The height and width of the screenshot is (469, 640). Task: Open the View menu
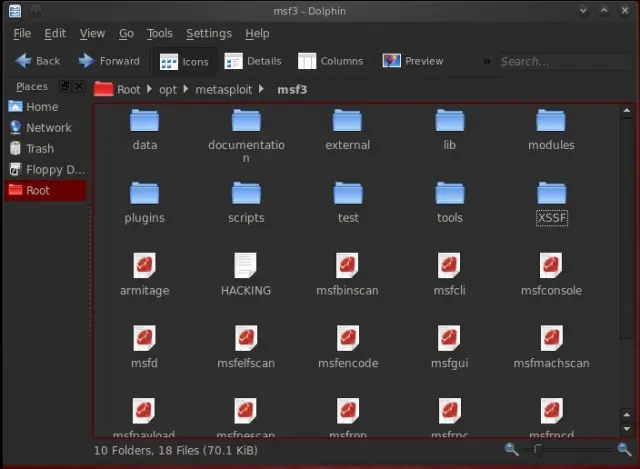(92, 33)
